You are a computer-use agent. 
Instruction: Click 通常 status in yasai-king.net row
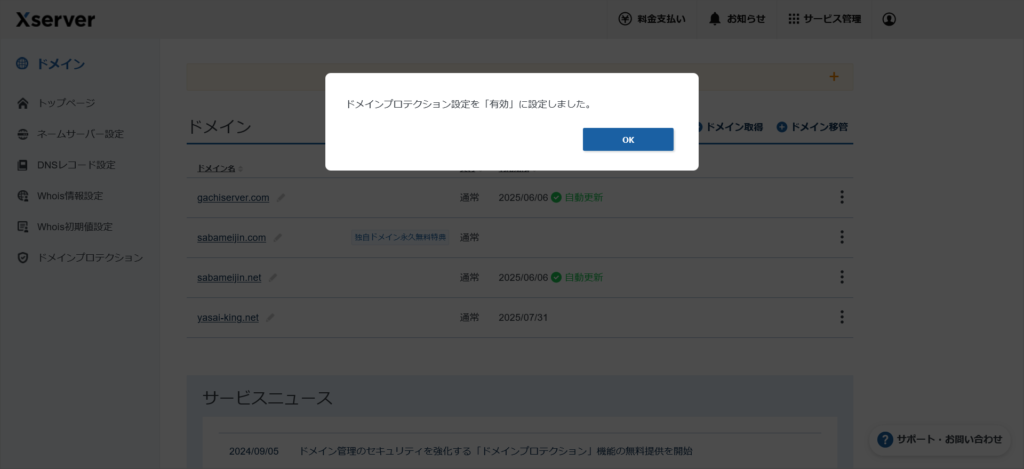click(x=469, y=317)
